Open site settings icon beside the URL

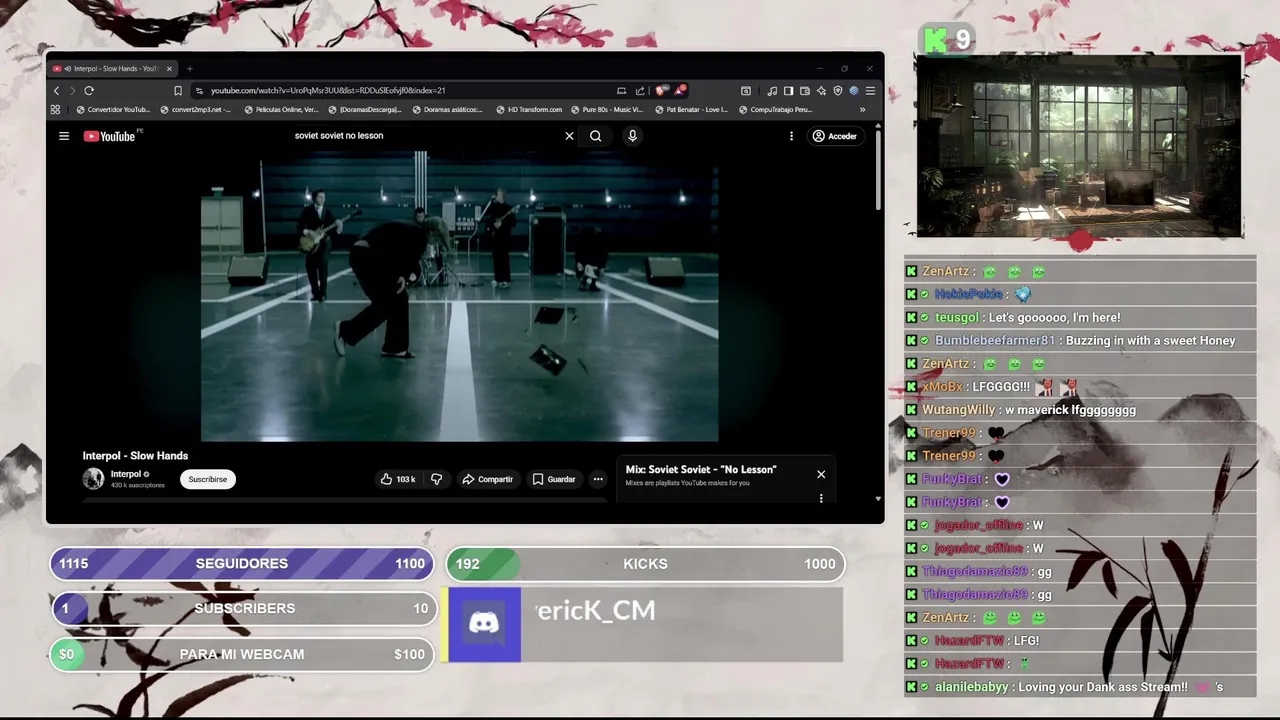(200, 90)
